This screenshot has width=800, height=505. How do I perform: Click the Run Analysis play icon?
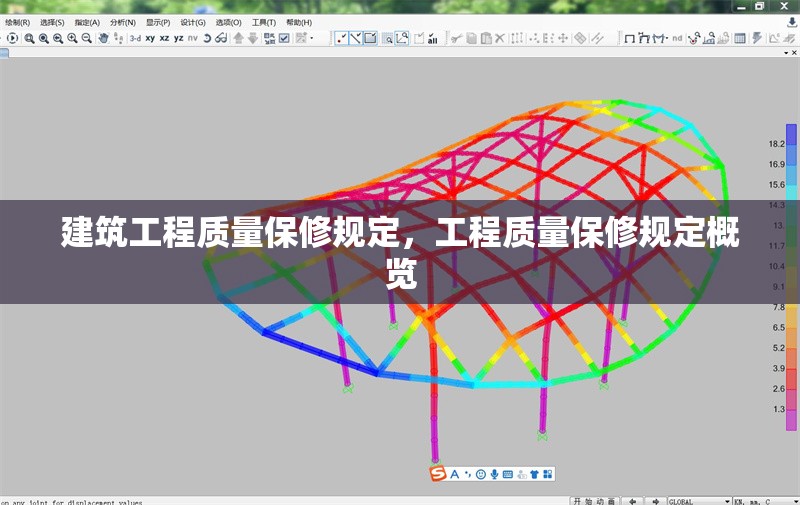point(13,38)
